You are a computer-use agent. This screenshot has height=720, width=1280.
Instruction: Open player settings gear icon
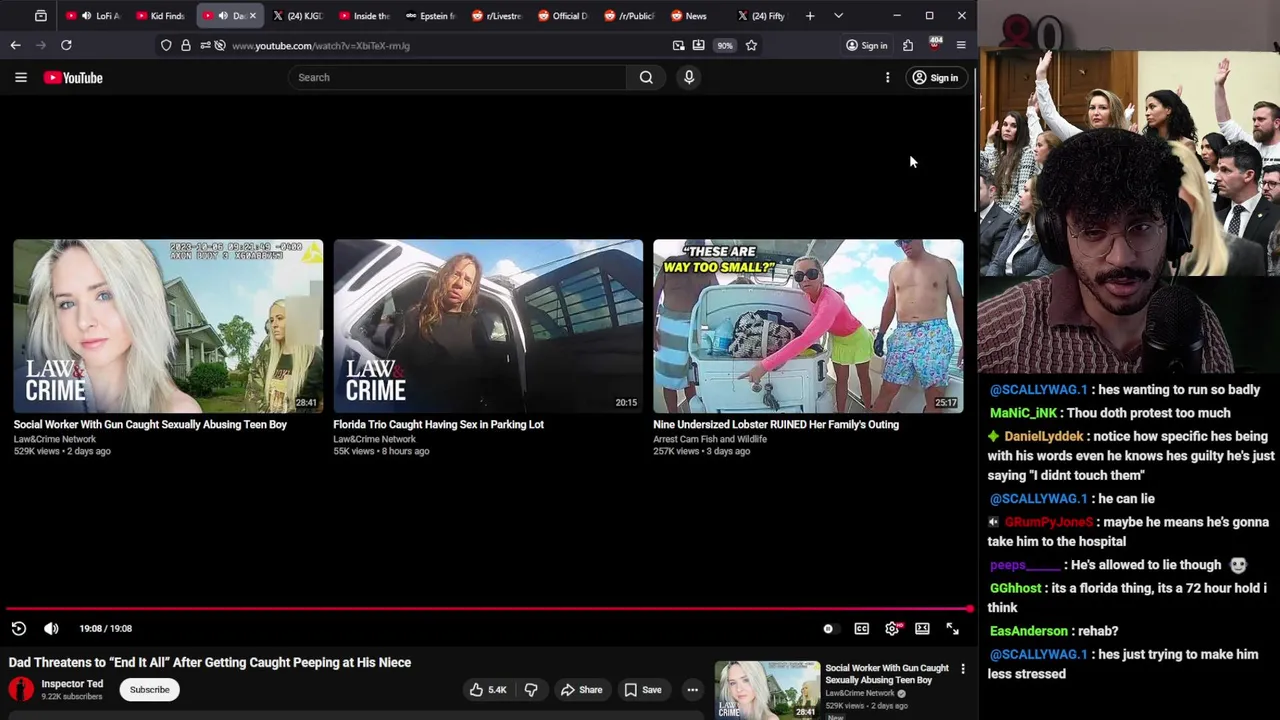point(892,628)
